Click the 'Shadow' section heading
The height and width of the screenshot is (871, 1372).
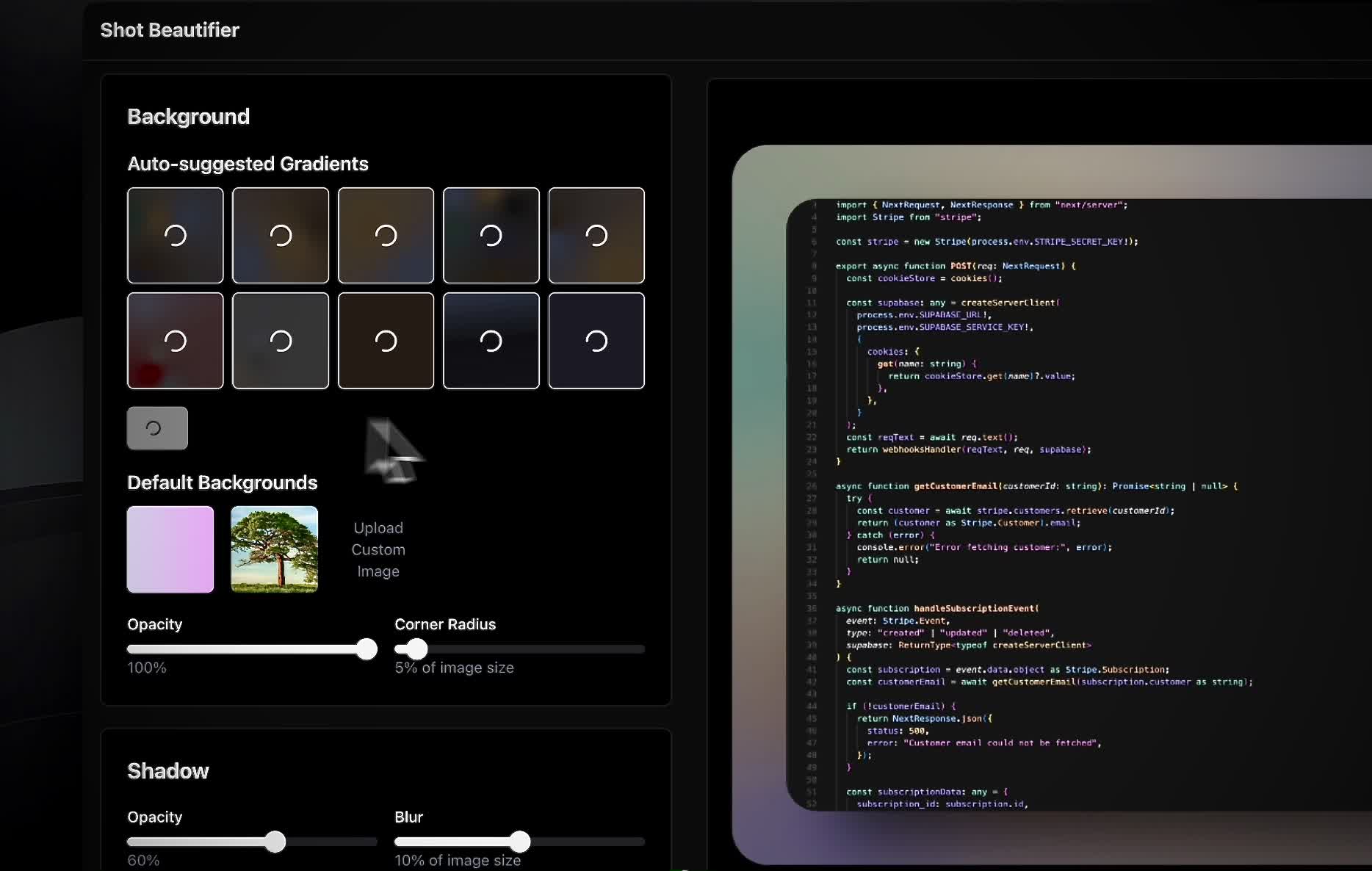pyautogui.click(x=168, y=771)
